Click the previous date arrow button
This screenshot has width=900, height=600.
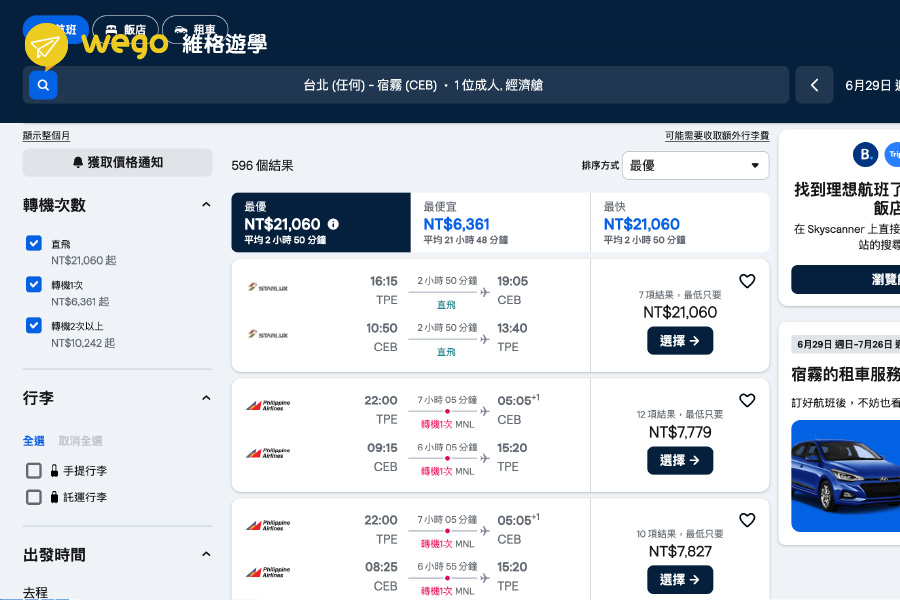(814, 86)
